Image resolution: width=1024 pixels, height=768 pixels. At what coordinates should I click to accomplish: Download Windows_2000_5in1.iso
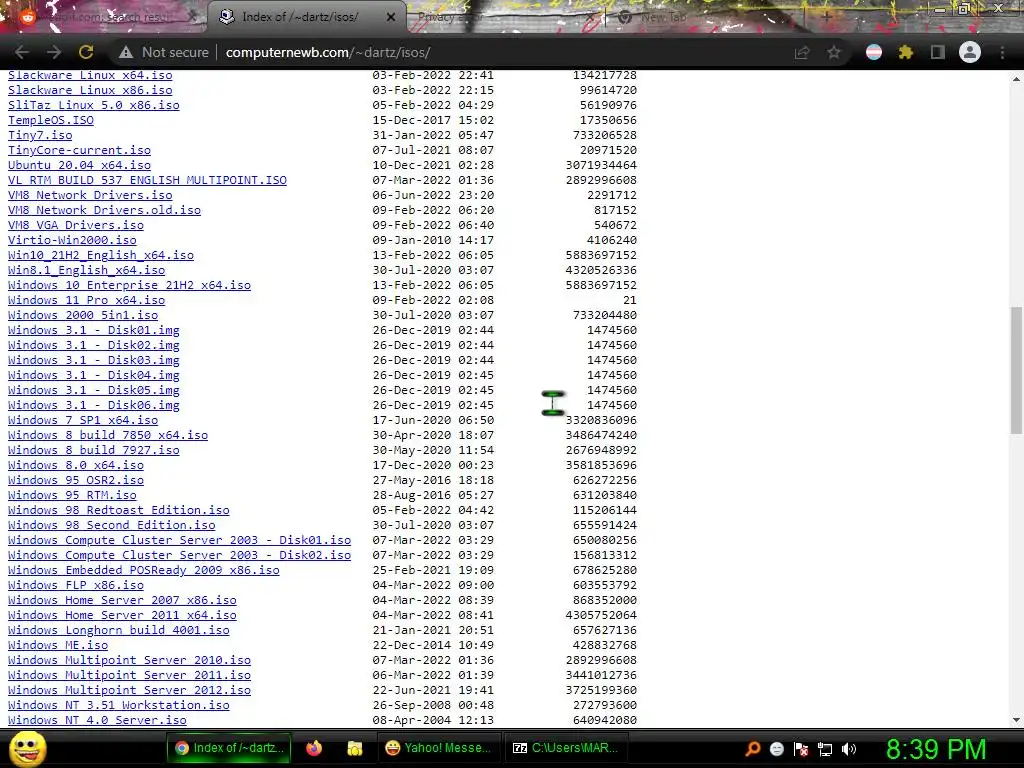point(83,315)
